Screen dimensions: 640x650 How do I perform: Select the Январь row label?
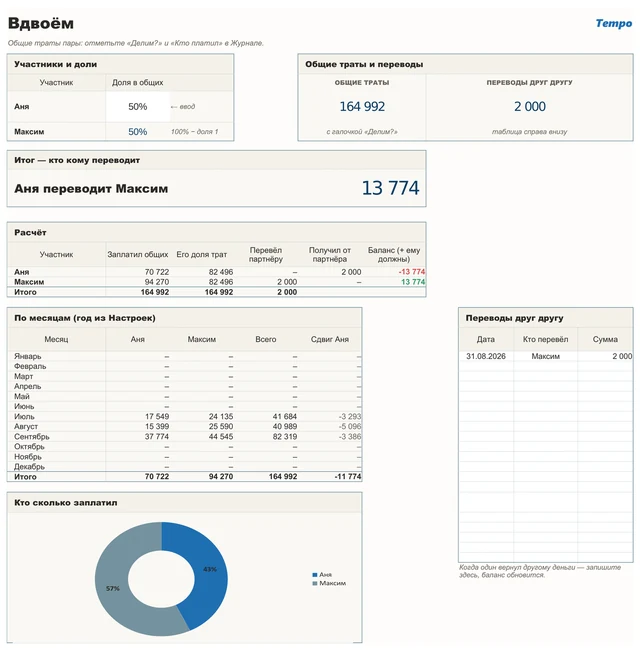tap(27, 357)
